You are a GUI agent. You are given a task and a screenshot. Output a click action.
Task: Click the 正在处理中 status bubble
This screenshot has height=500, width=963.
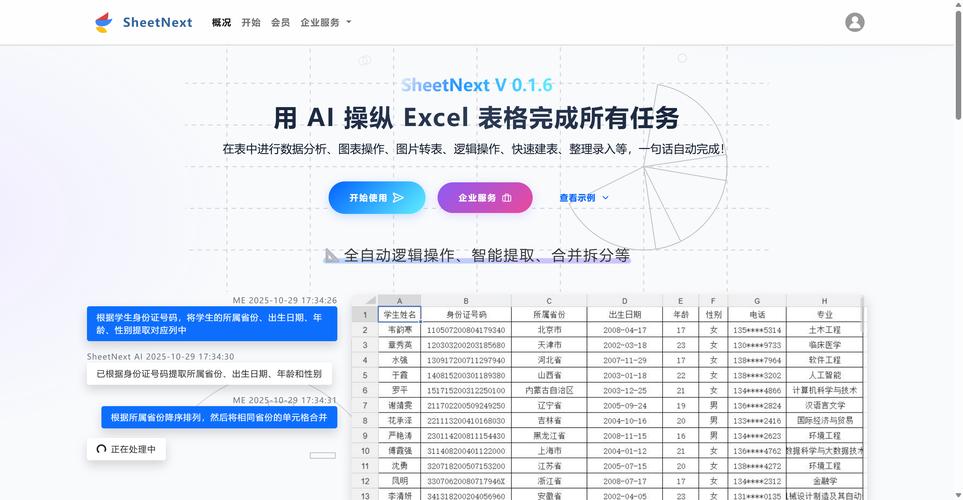(126, 449)
